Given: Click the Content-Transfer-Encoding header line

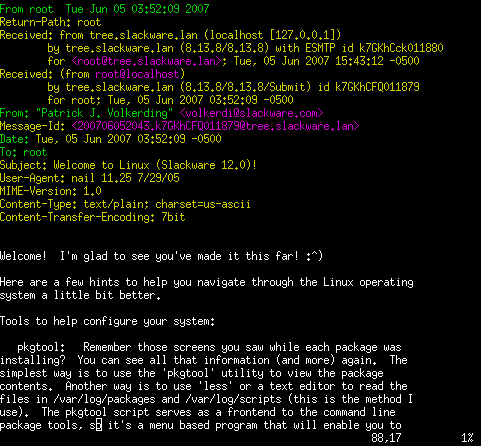Looking at the screenshot, I should 92,217.
